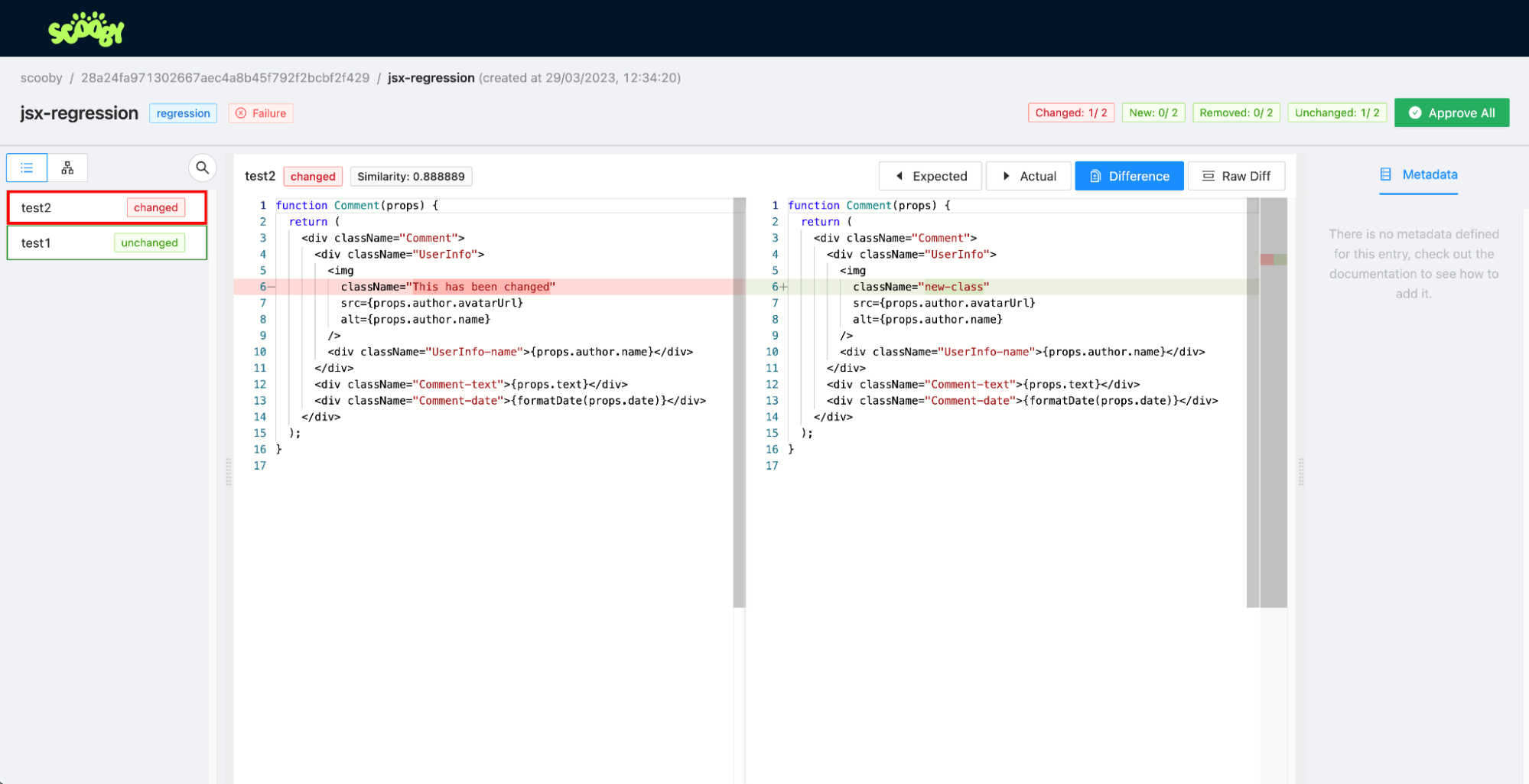Open the search magnifier in sidebar
Image resolution: width=1529 pixels, height=784 pixels.
[x=202, y=168]
